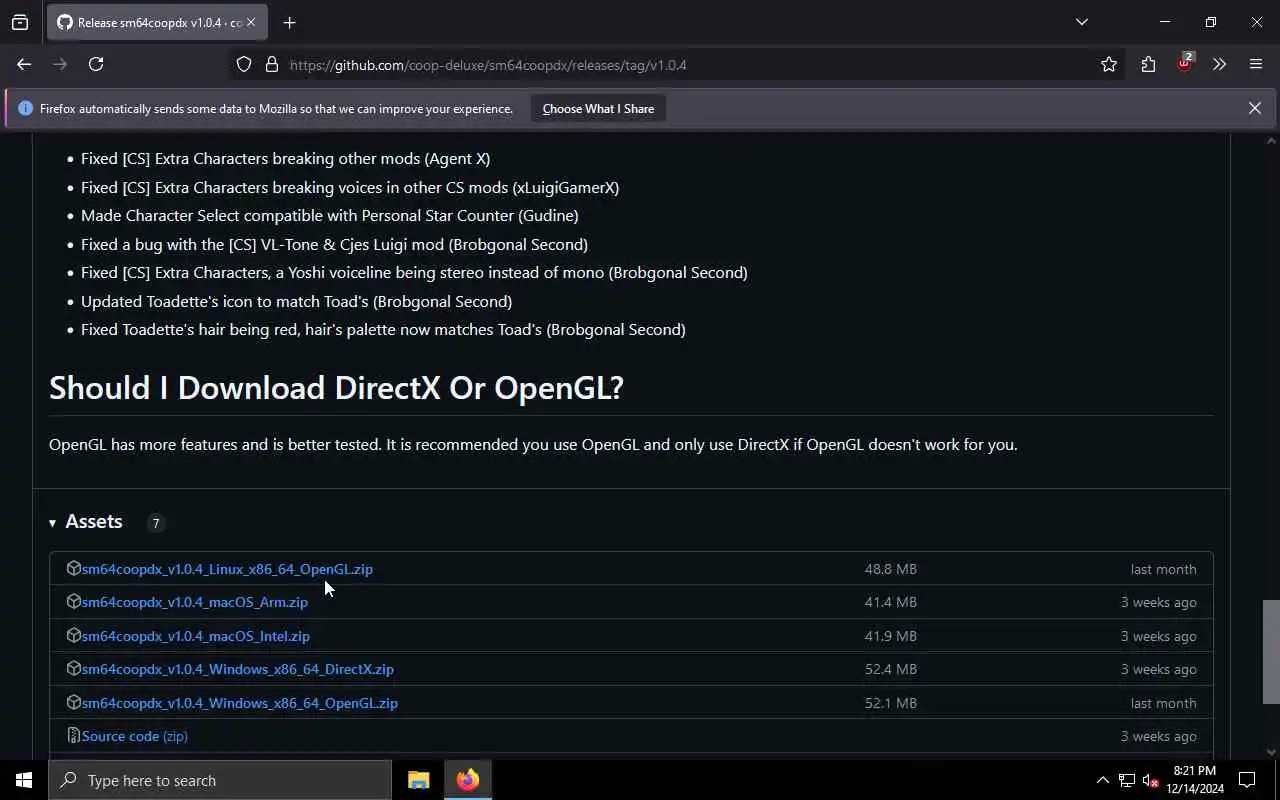Open the Windows Start menu
1280x800 pixels.
(24, 780)
